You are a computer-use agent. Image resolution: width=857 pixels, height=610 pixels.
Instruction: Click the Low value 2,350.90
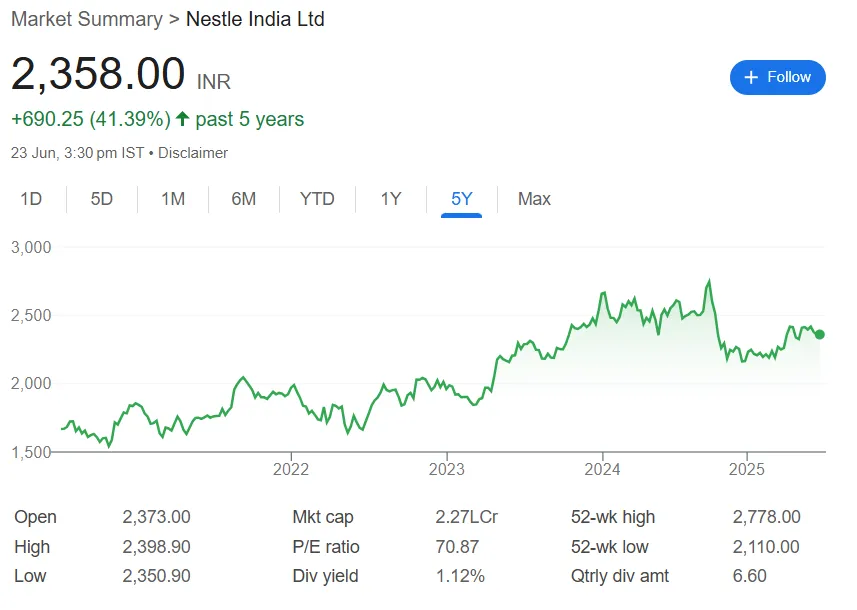(x=156, y=576)
